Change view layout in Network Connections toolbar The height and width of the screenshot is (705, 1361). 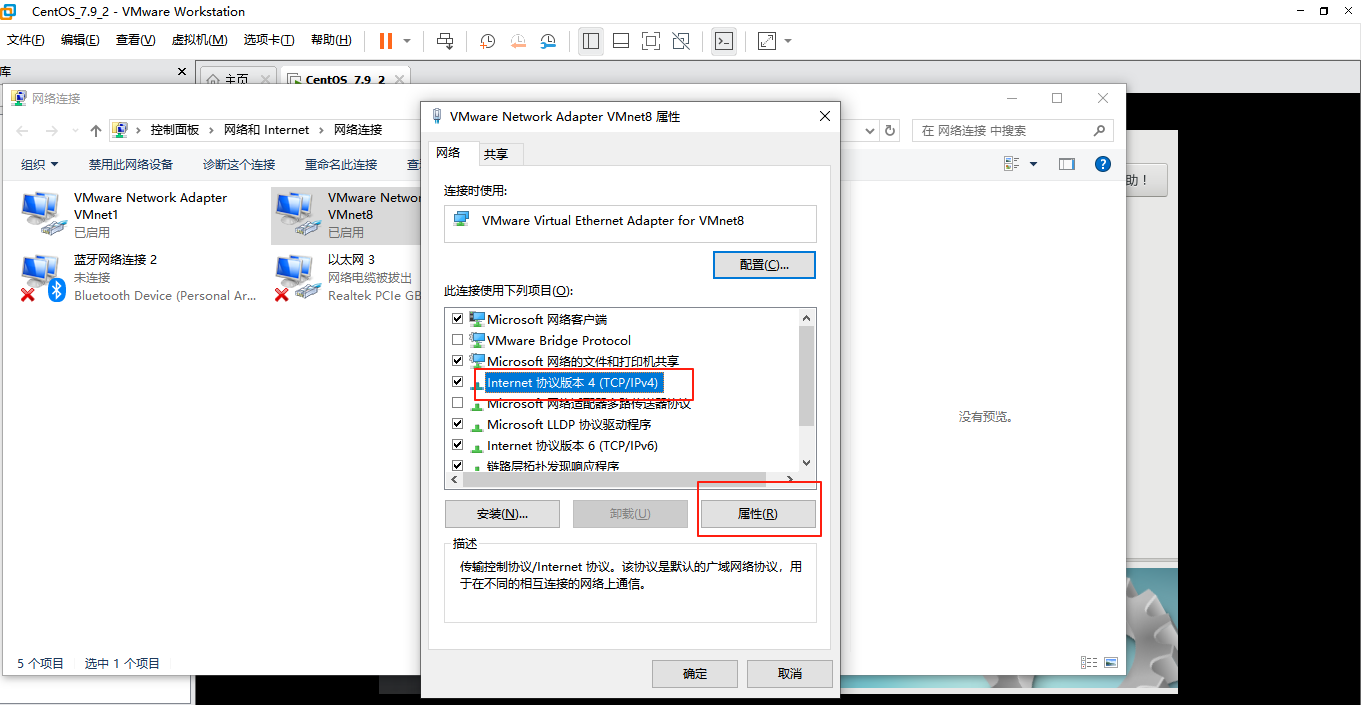click(x=1012, y=164)
